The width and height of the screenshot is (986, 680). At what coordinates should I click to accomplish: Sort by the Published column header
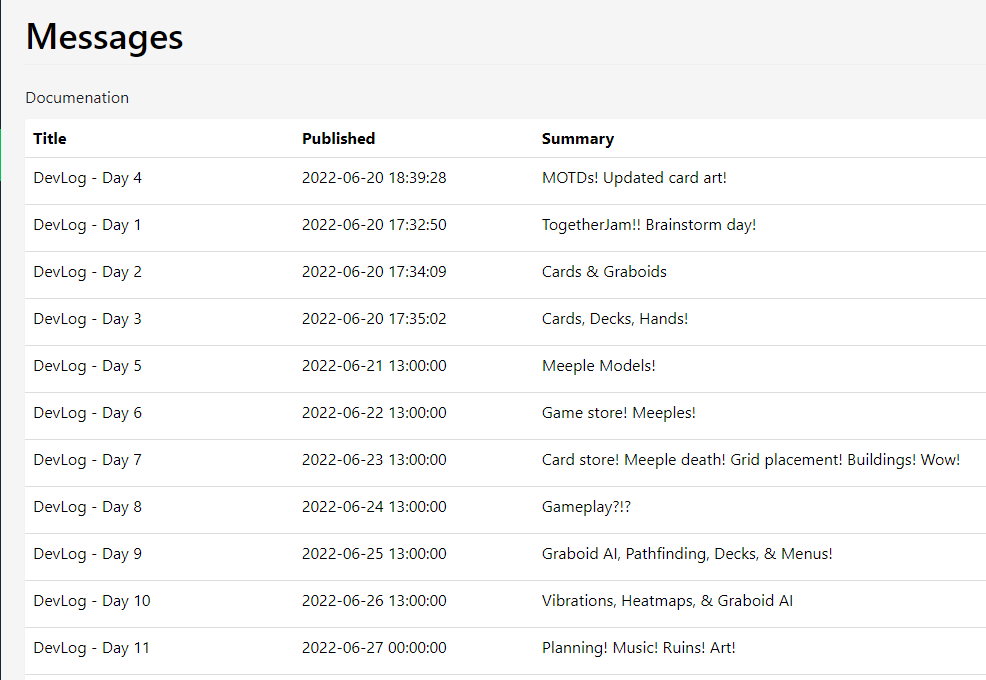click(339, 139)
